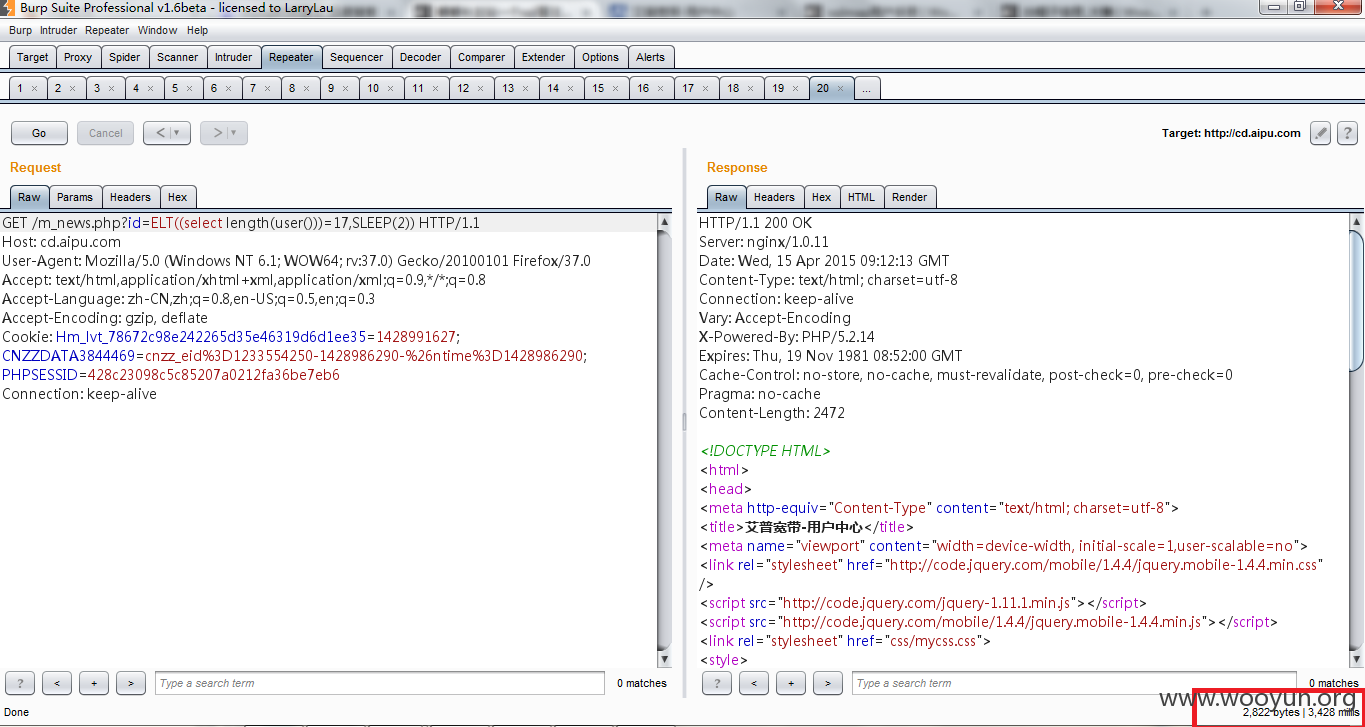Click the edit target pencil icon

[1320, 133]
